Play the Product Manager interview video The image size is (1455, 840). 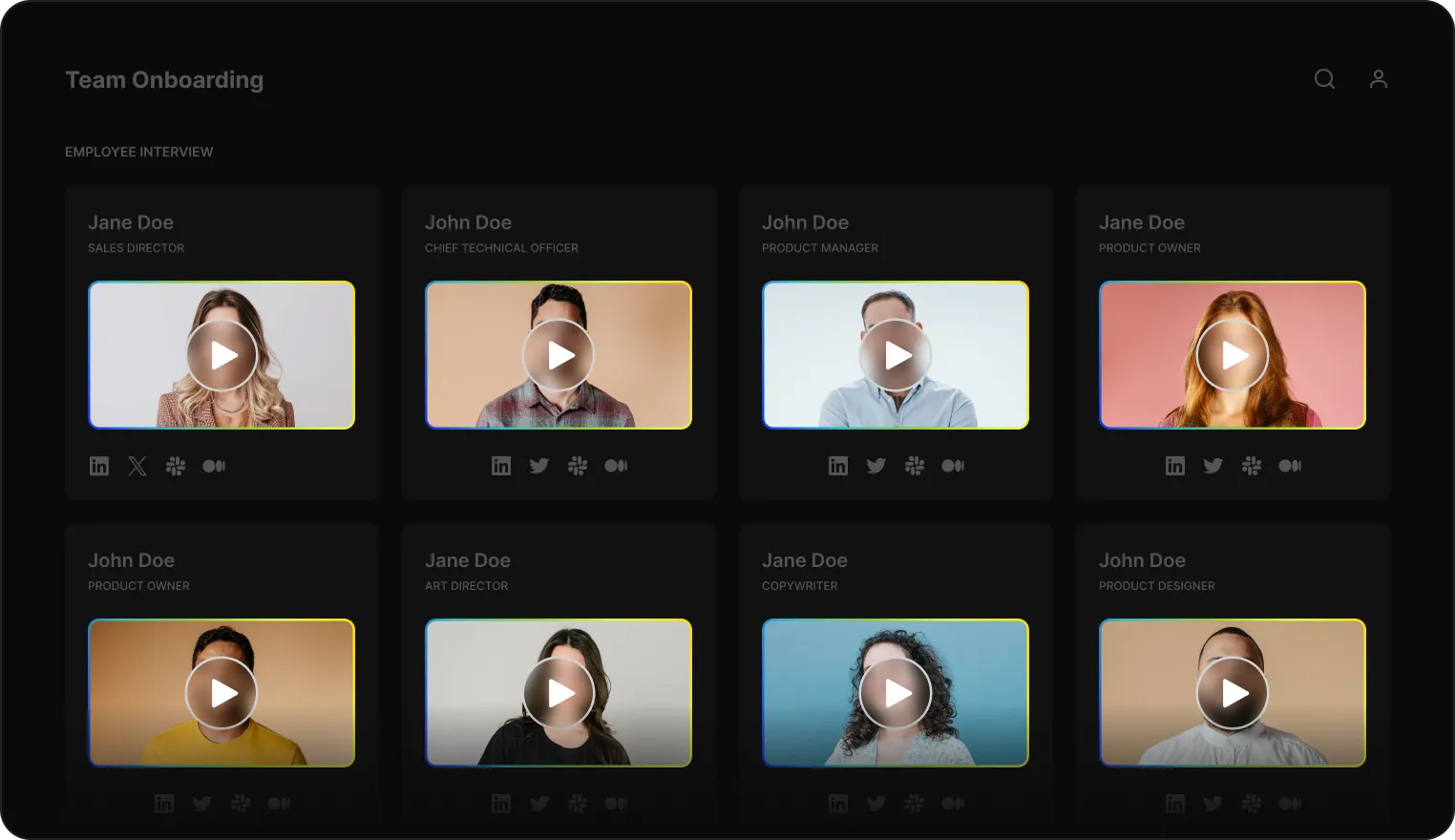click(896, 355)
